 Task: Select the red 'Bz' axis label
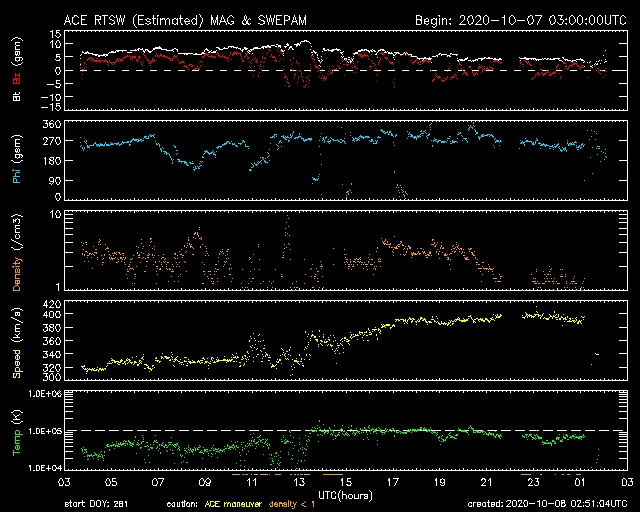click(x=17, y=79)
